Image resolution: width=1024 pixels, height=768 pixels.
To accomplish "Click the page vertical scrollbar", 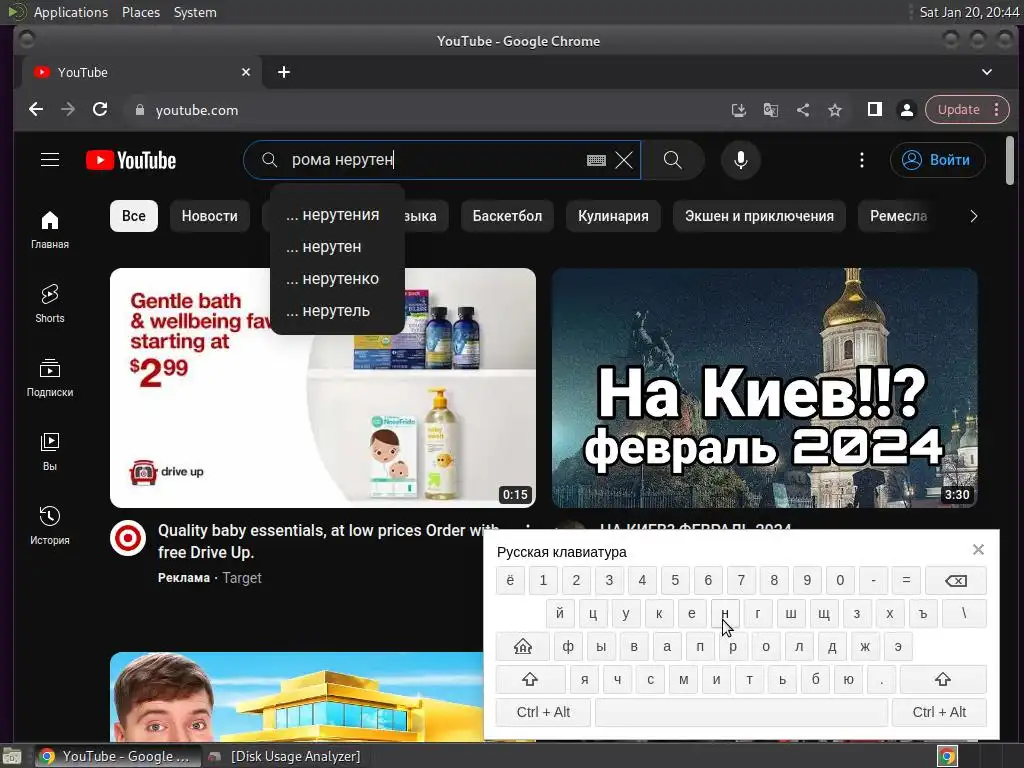I will coord(1010,160).
